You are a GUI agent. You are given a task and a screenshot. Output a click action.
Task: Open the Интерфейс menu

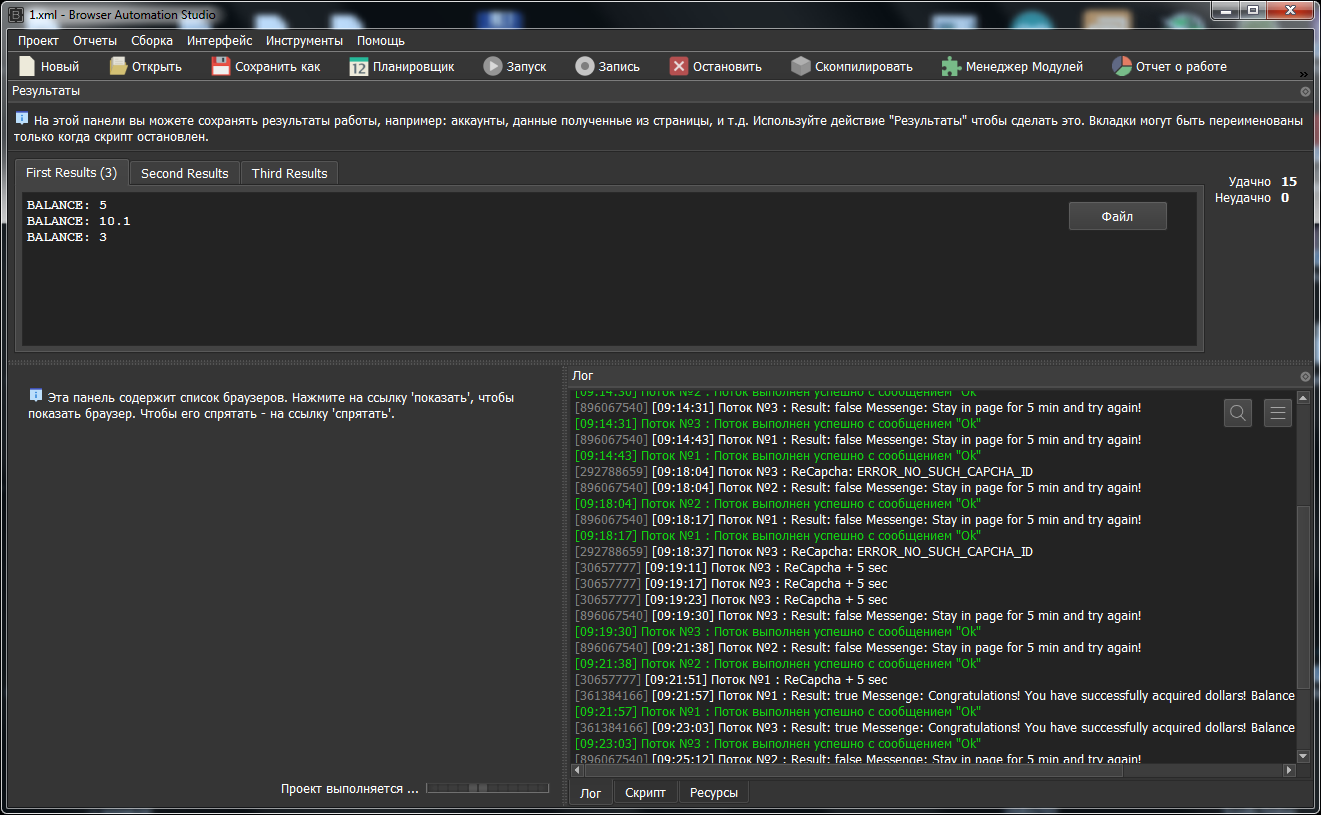[x=219, y=41]
